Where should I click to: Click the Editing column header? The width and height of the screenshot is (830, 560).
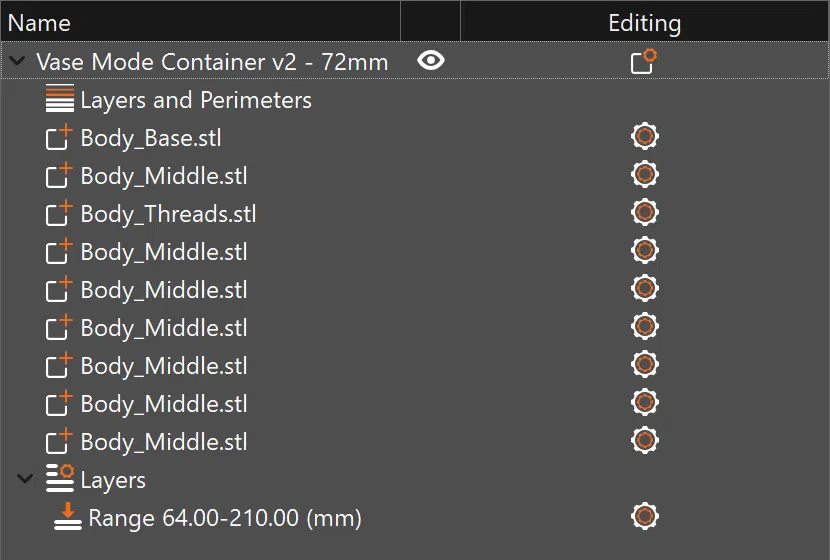pos(644,22)
